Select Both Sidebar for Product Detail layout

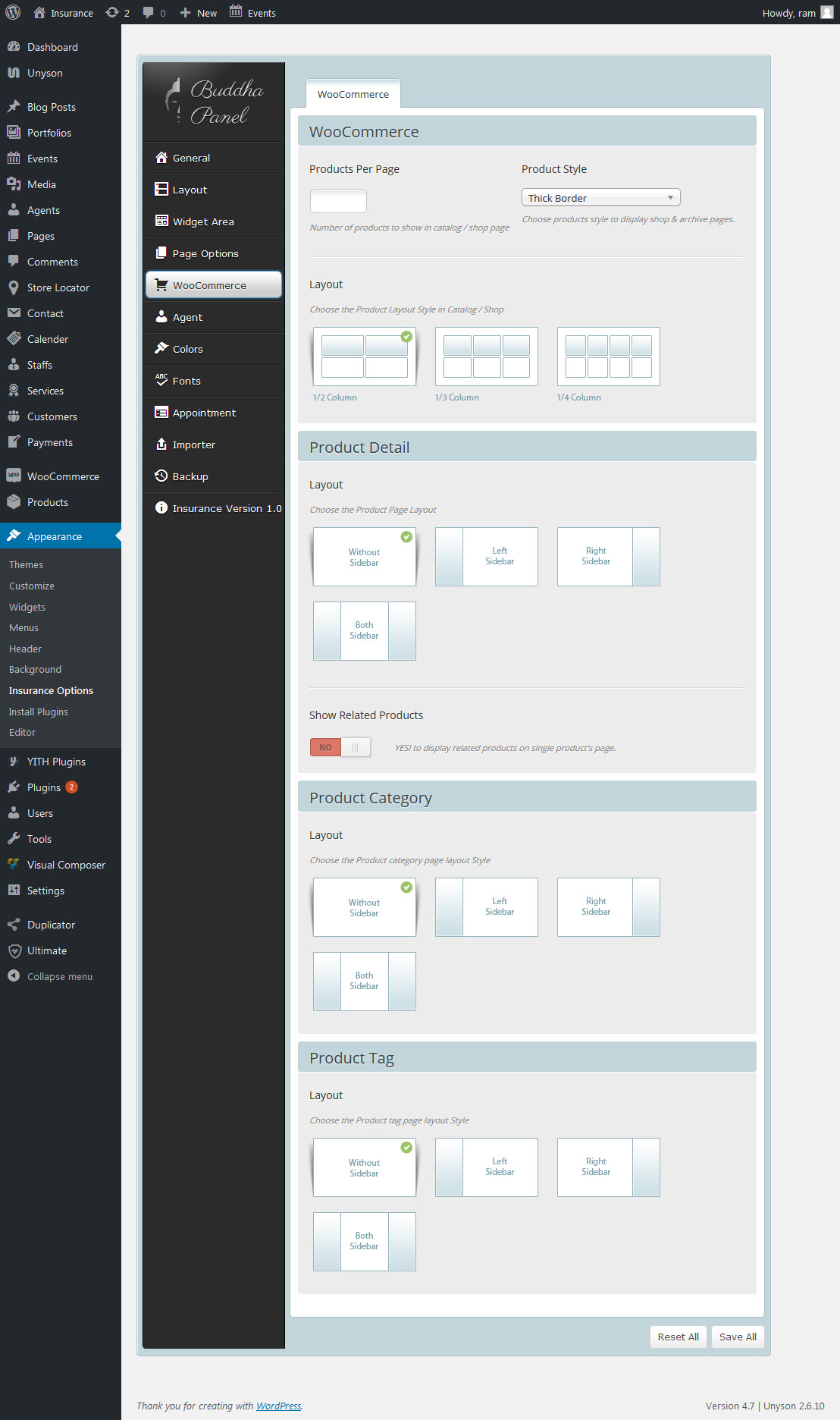pyautogui.click(x=365, y=631)
